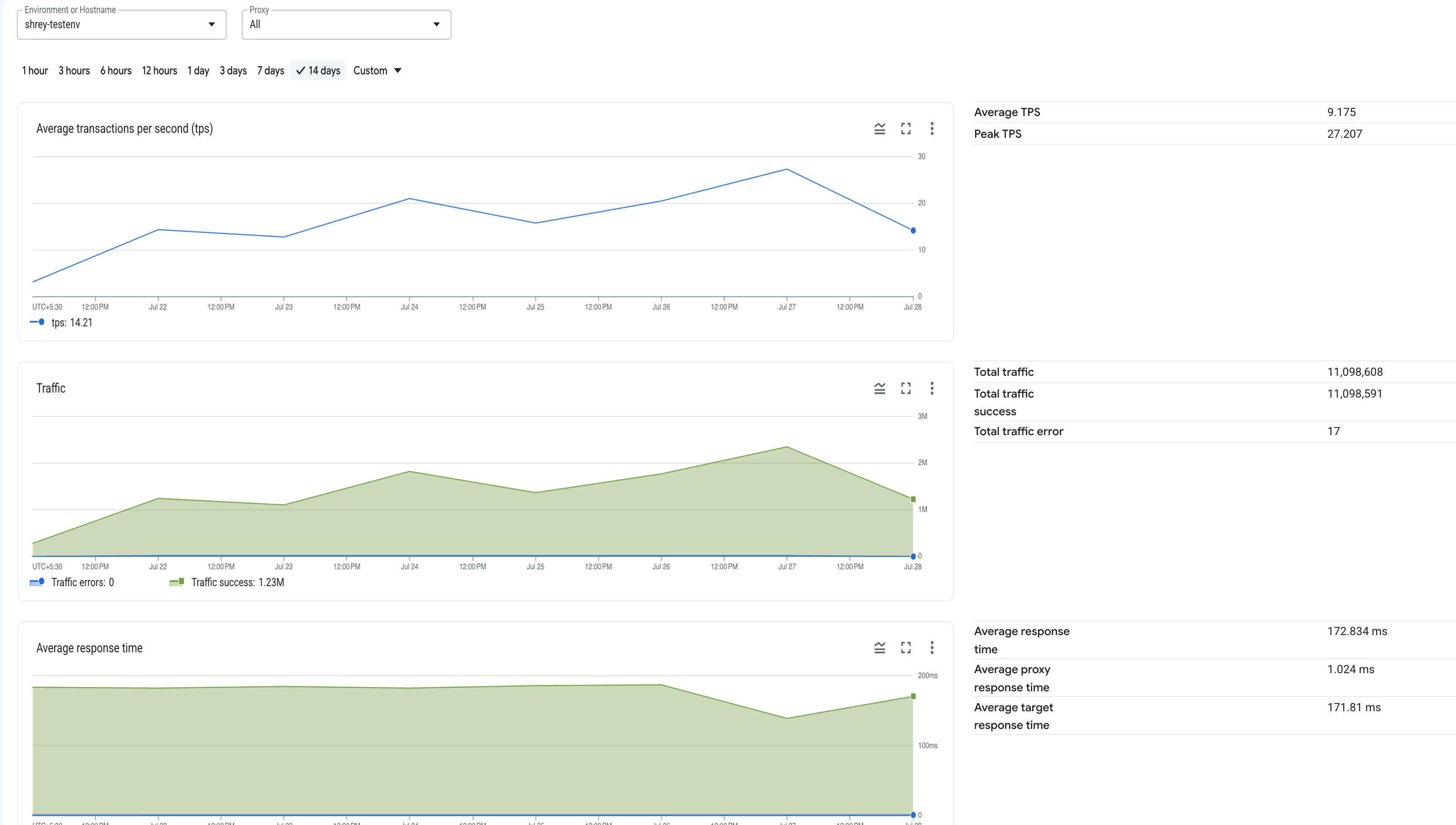Open Traffic chart more options menu
Viewport: 1456px width, 825px height.
point(932,388)
